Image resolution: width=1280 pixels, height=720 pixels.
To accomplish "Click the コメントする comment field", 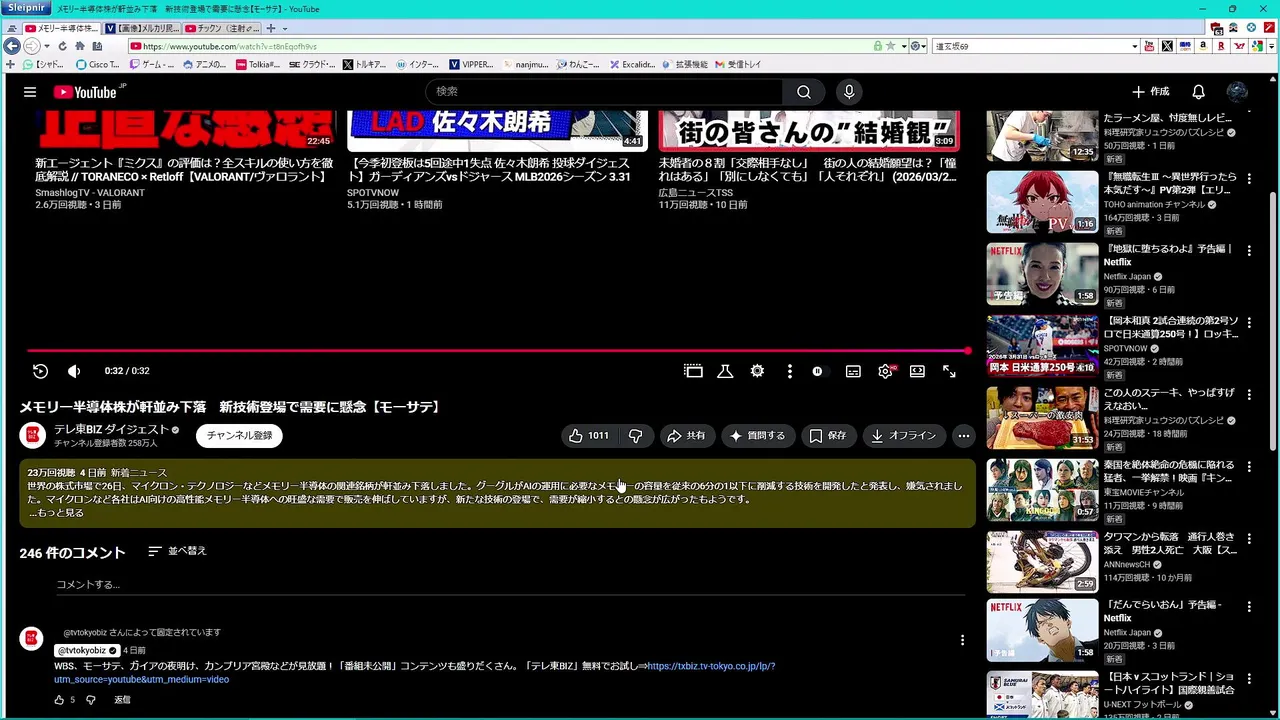I will click(x=510, y=585).
